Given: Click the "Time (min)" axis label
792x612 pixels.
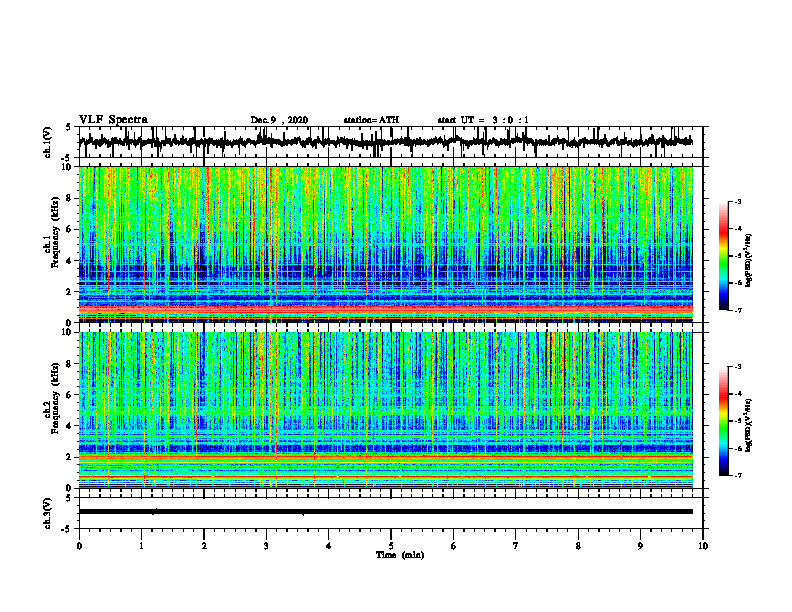Looking at the screenshot, I should tap(400, 555).
